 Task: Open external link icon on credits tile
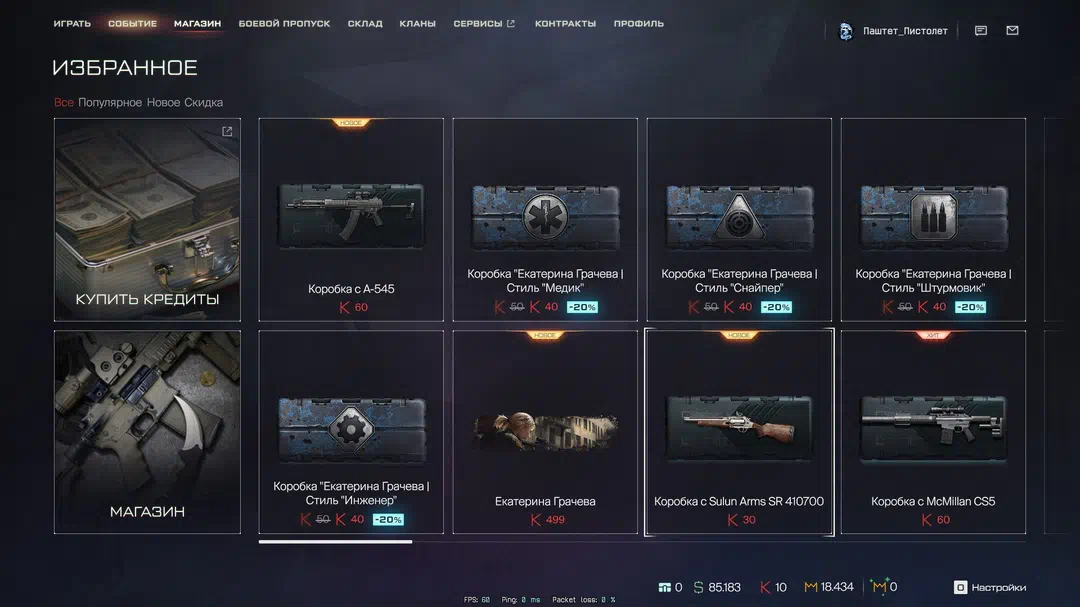(x=227, y=132)
